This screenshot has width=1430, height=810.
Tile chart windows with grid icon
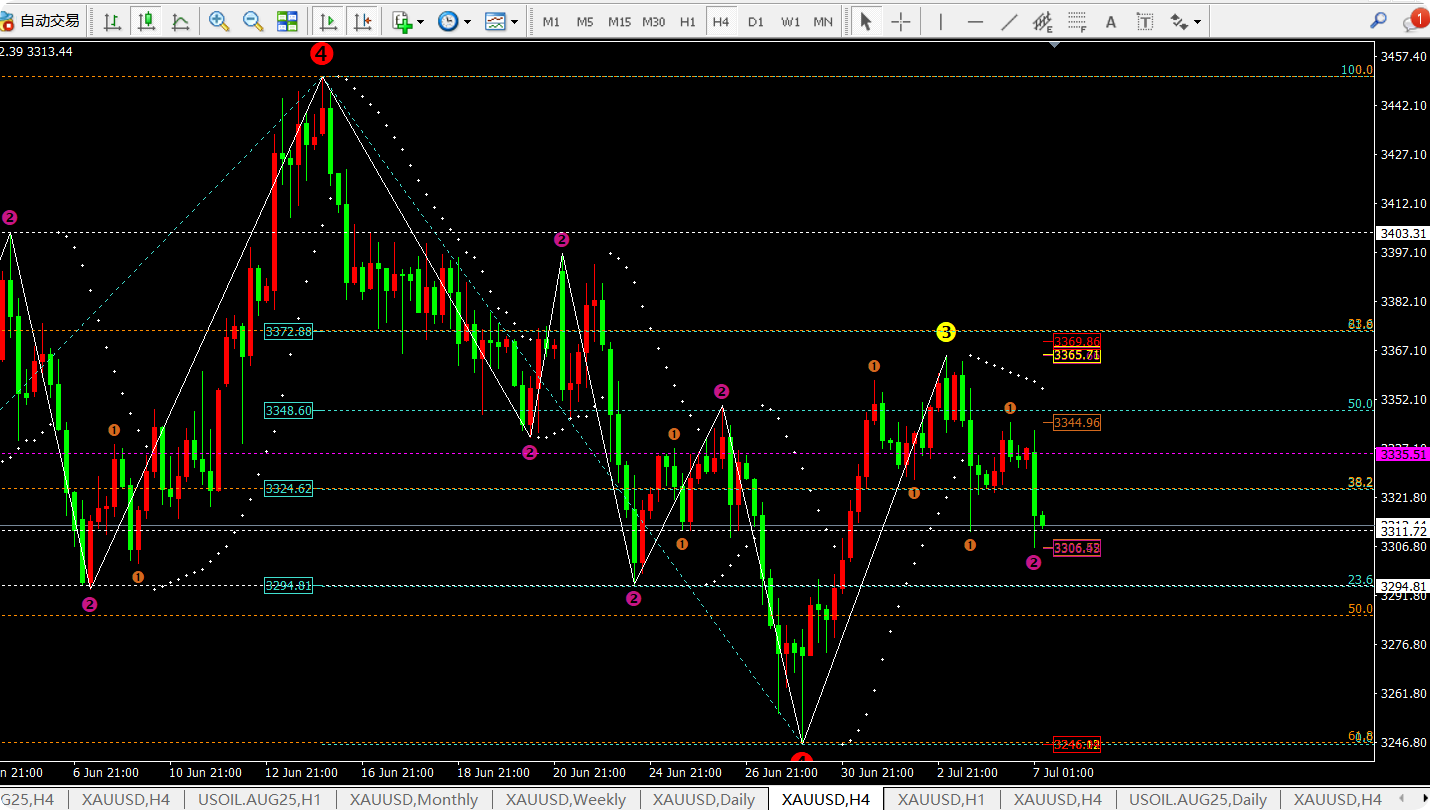tap(287, 21)
